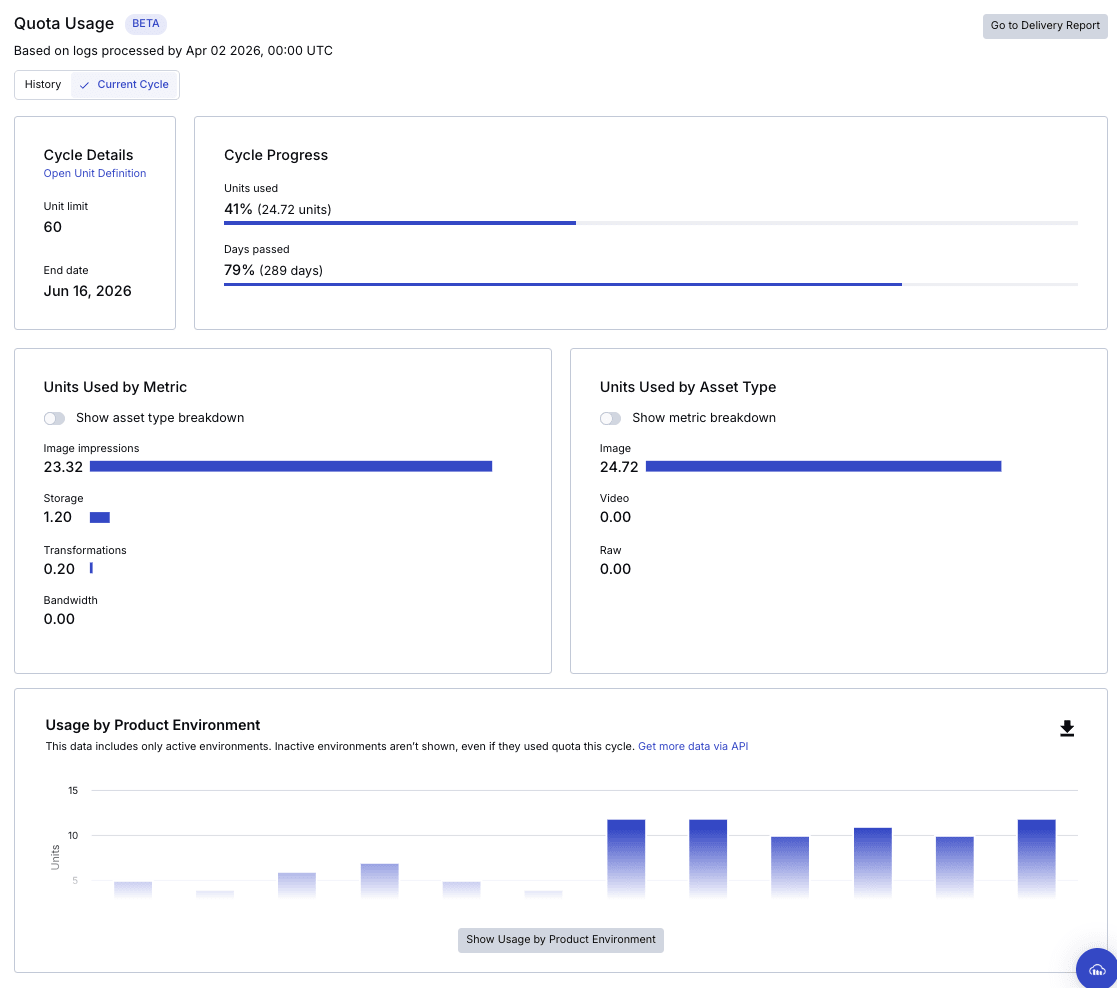Follow the Get more data via API link
The image size is (1117, 988).
tap(693, 746)
